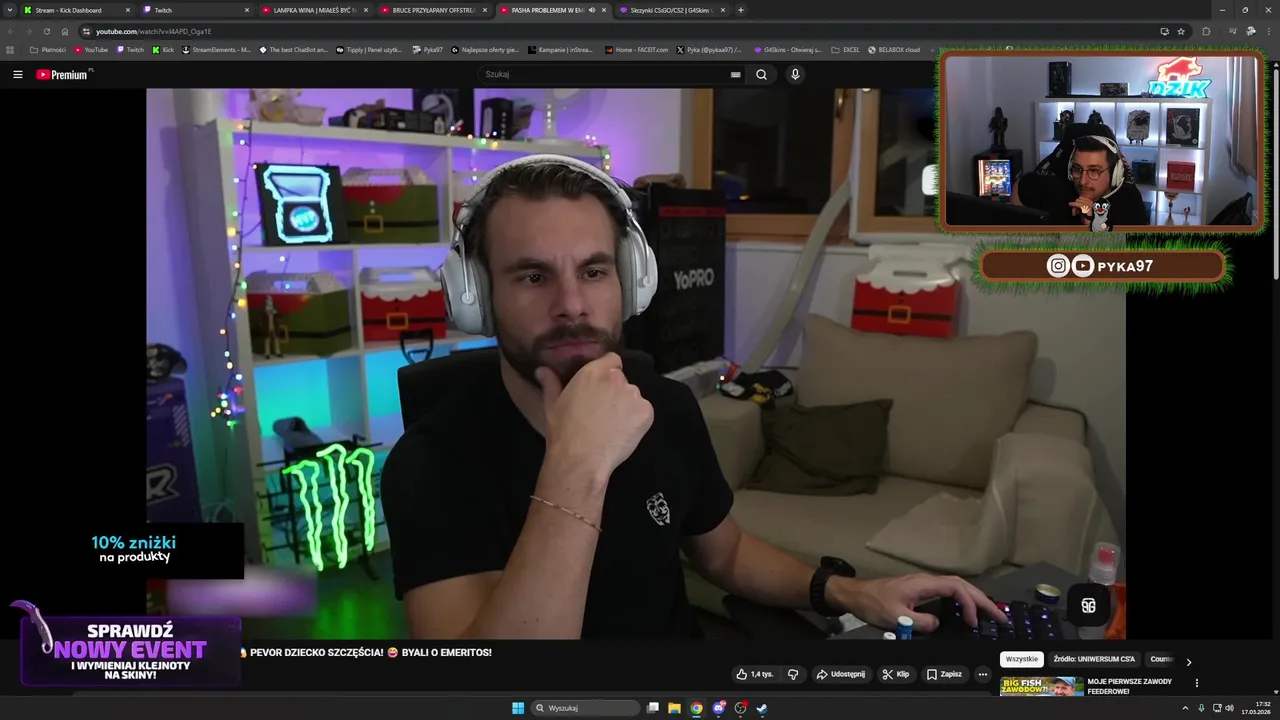Open the Kick bookmark

coord(163,49)
